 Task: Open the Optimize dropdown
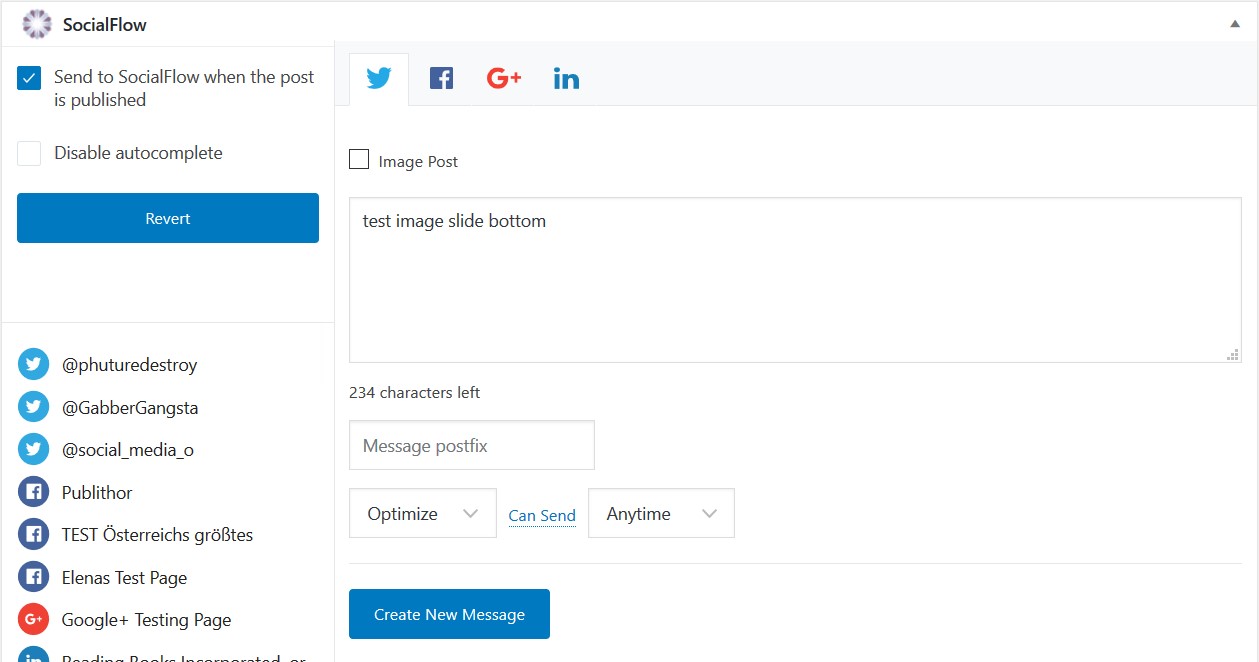423,513
